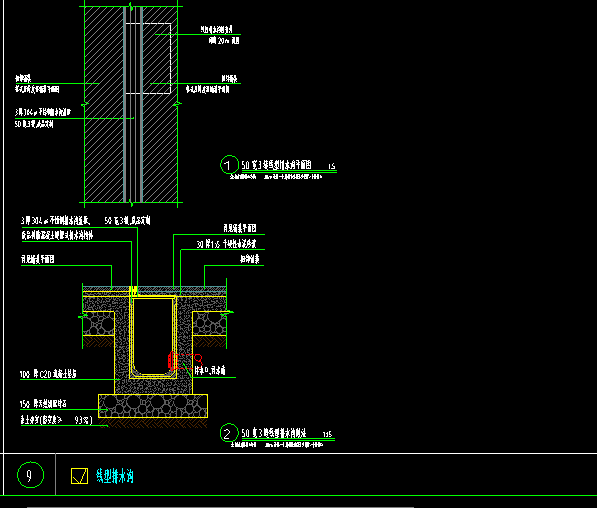Click the "150" gravel layer annotation label

tap(43, 403)
